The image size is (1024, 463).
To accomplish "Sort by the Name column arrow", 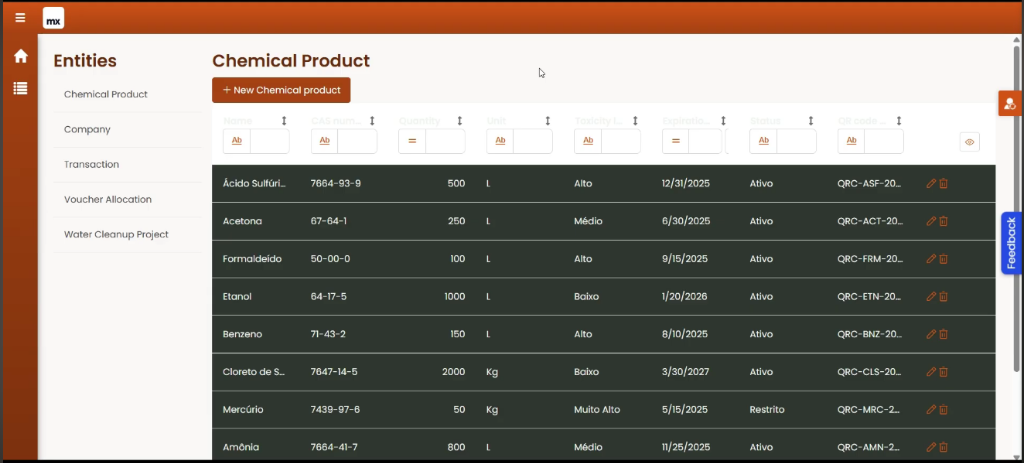I will click(284, 121).
